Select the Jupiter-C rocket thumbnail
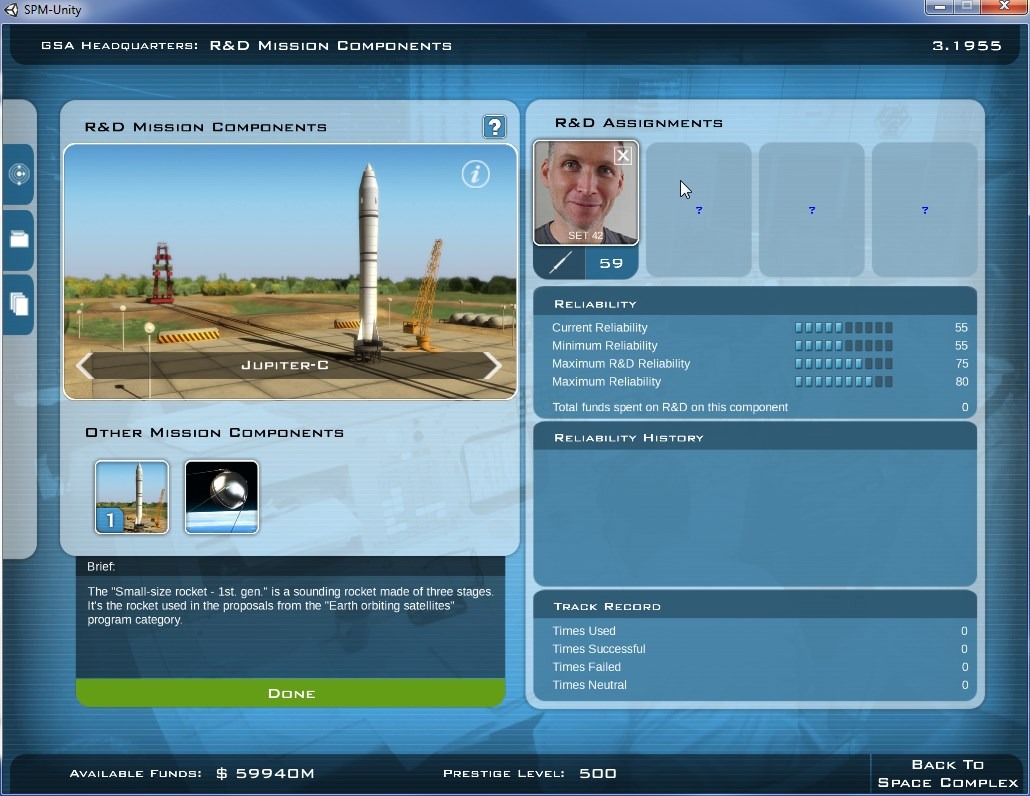This screenshot has width=1030, height=796. 132,497
